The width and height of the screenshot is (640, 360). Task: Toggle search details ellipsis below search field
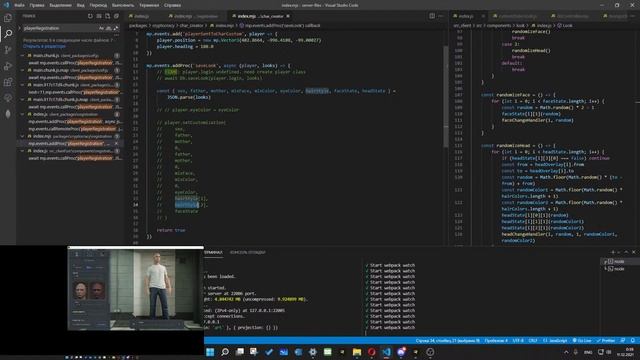tap(116, 36)
